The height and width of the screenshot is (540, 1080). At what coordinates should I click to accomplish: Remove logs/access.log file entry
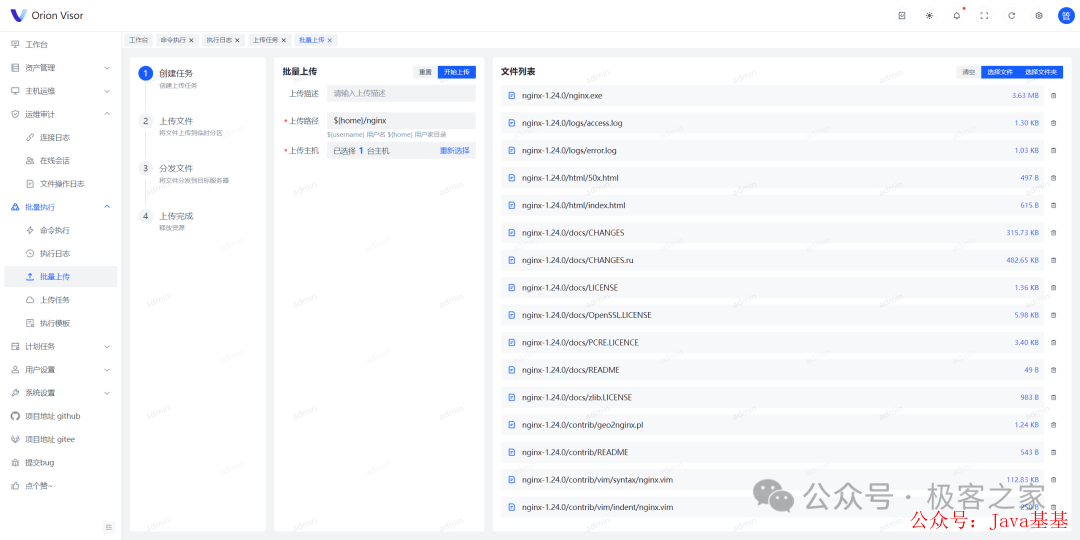[x=1053, y=123]
